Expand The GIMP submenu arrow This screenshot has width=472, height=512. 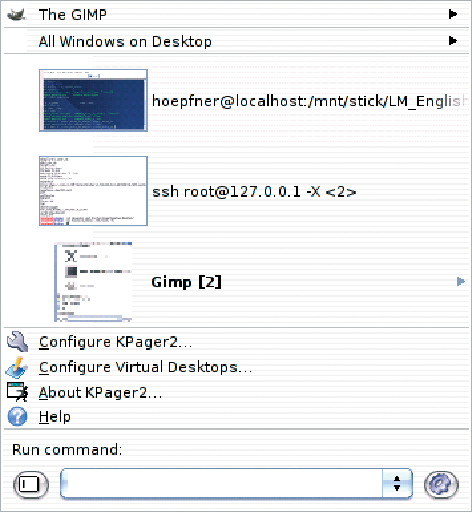tap(453, 14)
